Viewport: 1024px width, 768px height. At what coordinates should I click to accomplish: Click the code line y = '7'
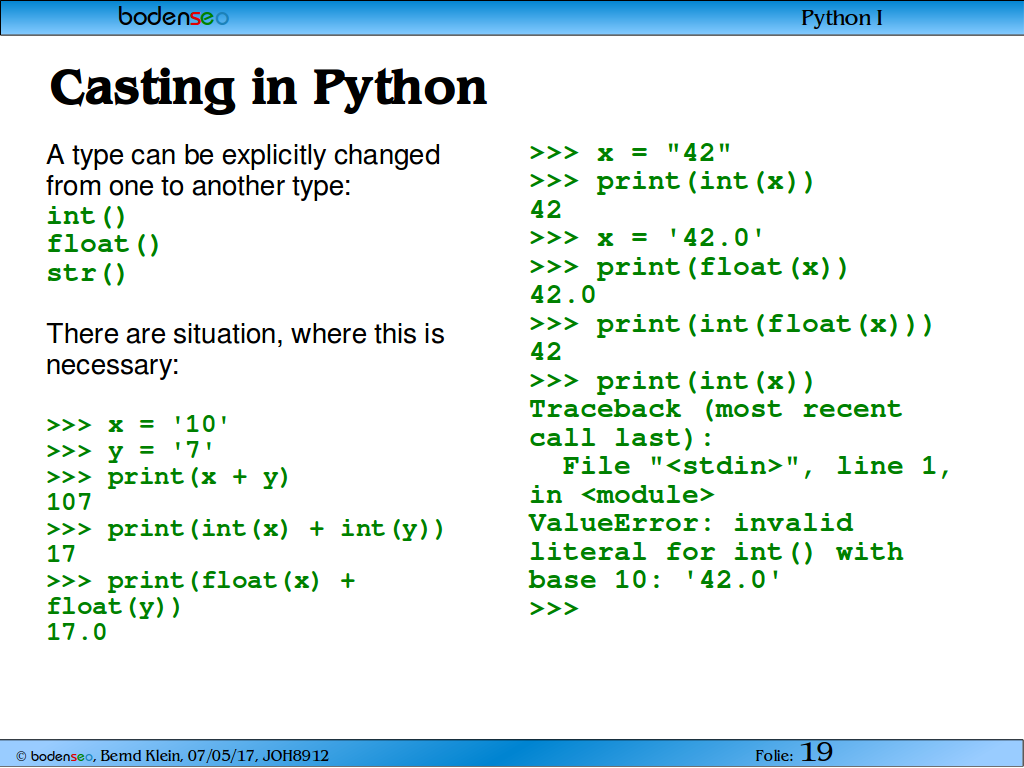point(130,451)
